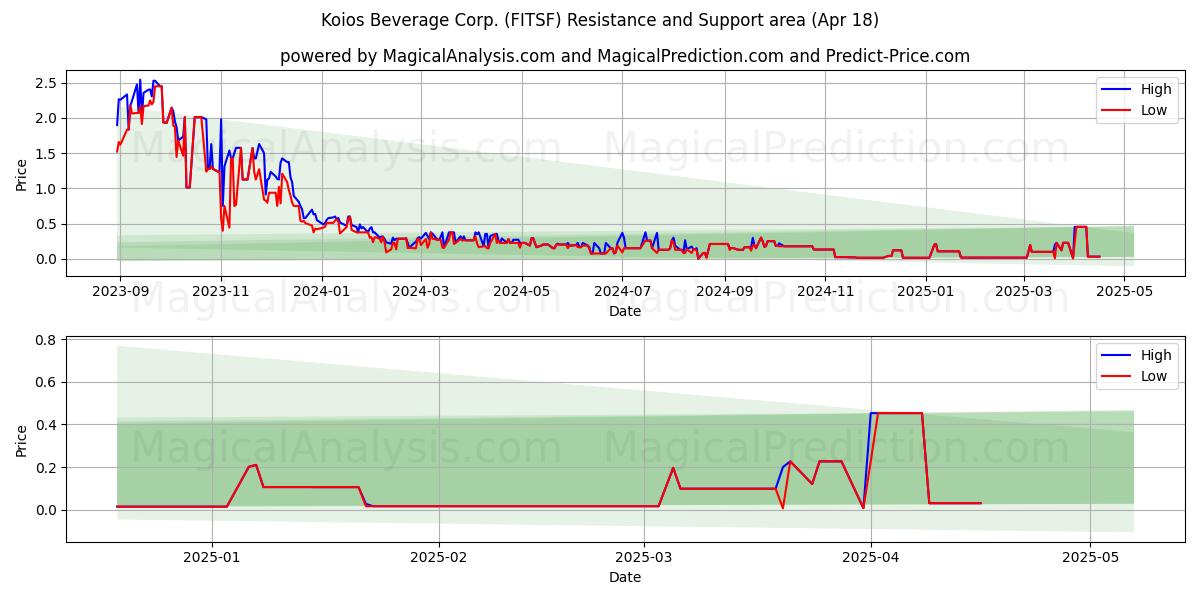The height and width of the screenshot is (600, 1200).
Task: Click the '2024-11' date tick label
Action: [x=826, y=291]
